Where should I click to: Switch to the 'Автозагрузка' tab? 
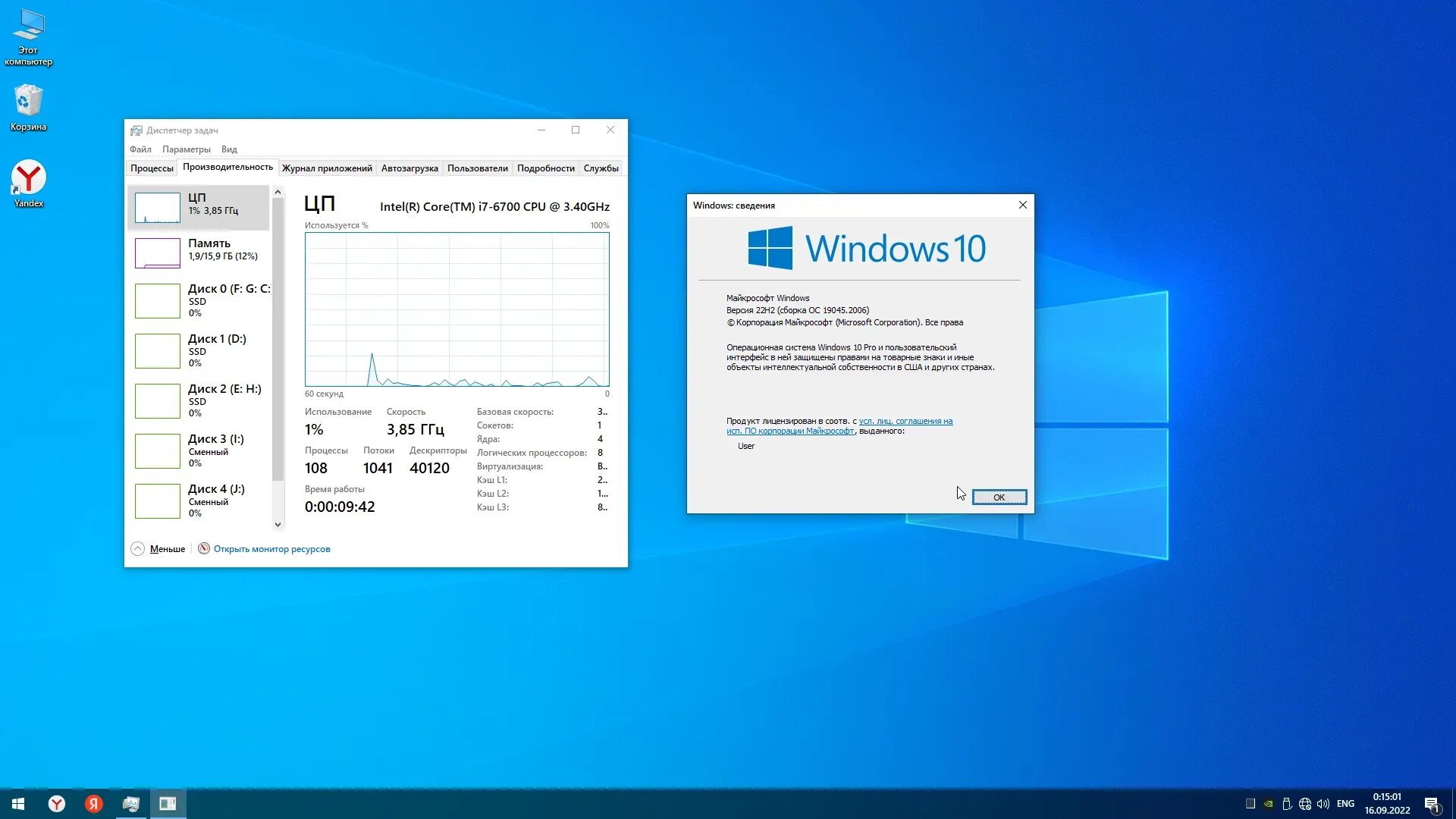tap(409, 168)
